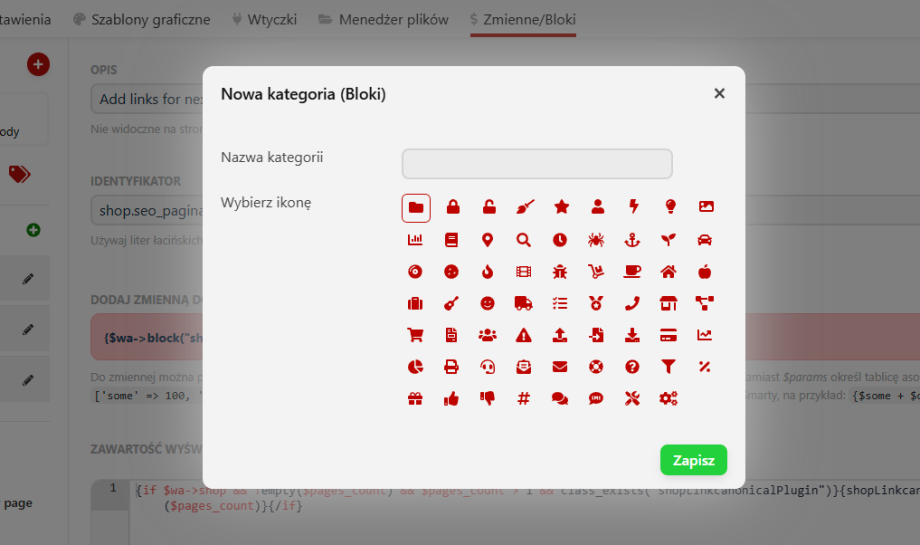The height and width of the screenshot is (545, 920).
Task: Select the thumbs up icon
Action: tap(452, 399)
